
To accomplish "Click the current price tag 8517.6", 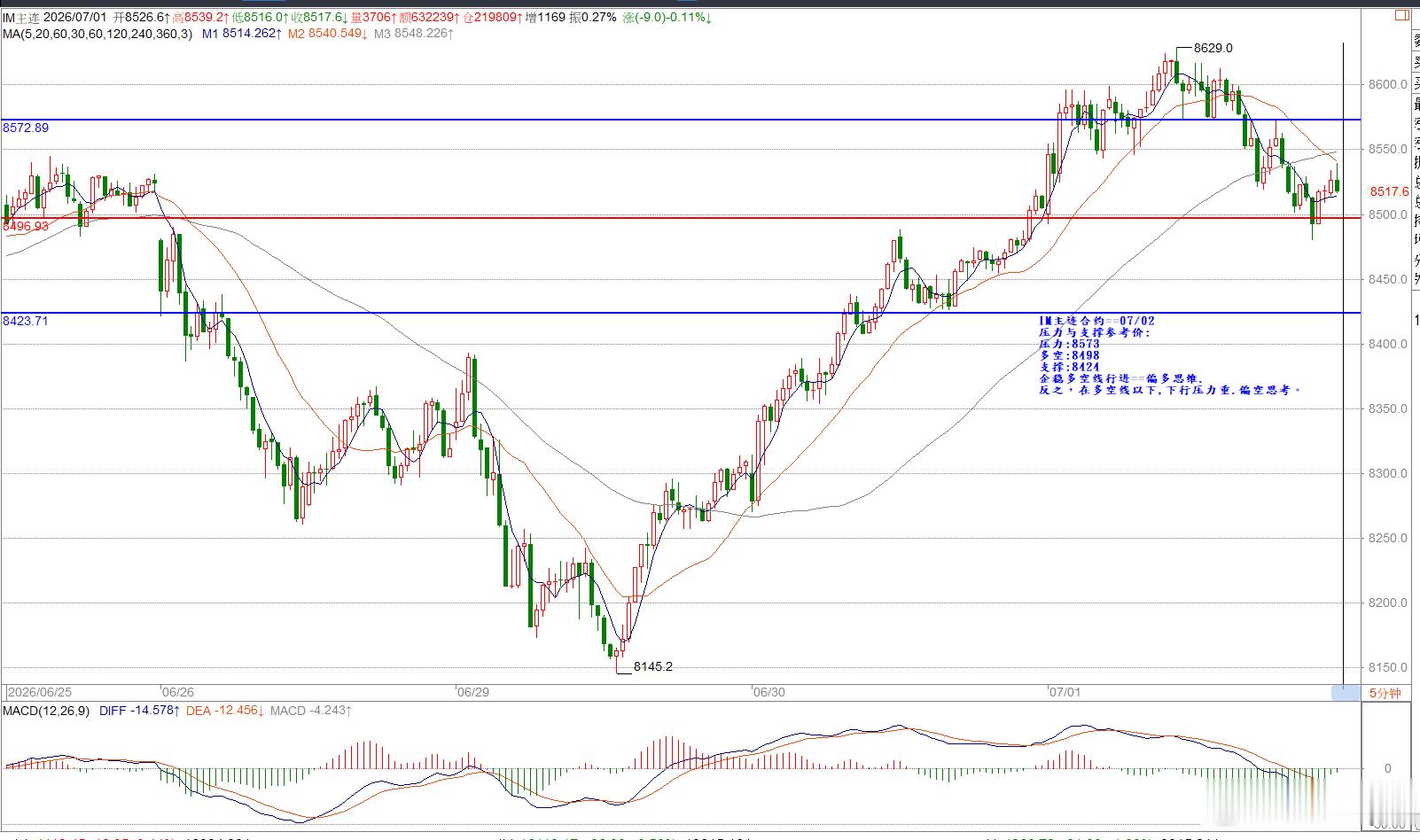I will tap(1389, 191).
